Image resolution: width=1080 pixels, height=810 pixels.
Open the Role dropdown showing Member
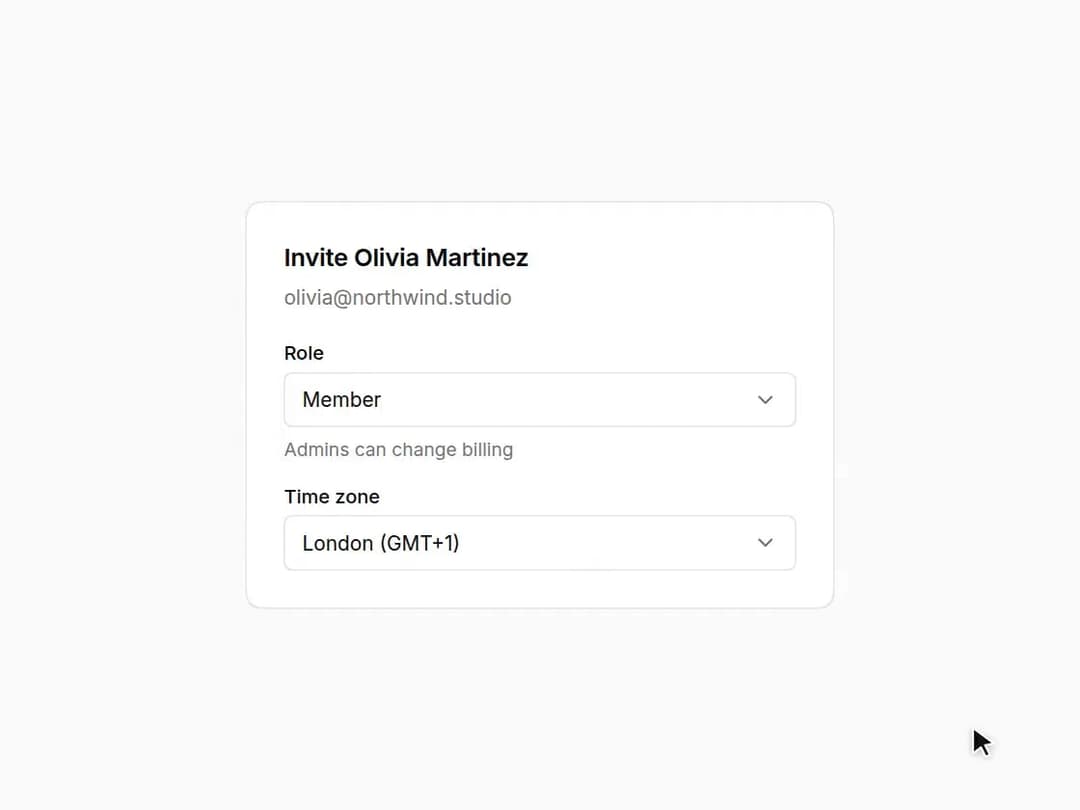[540, 400]
